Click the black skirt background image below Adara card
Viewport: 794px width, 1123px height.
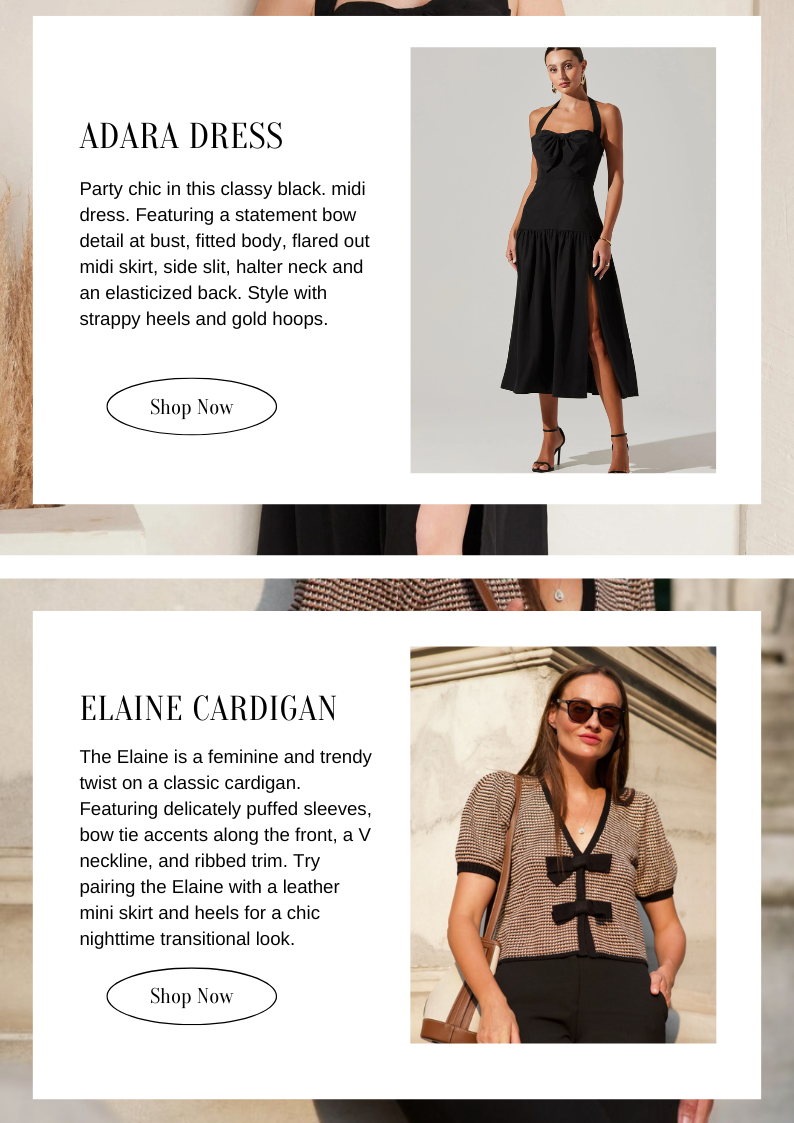pyautogui.click(x=402, y=529)
